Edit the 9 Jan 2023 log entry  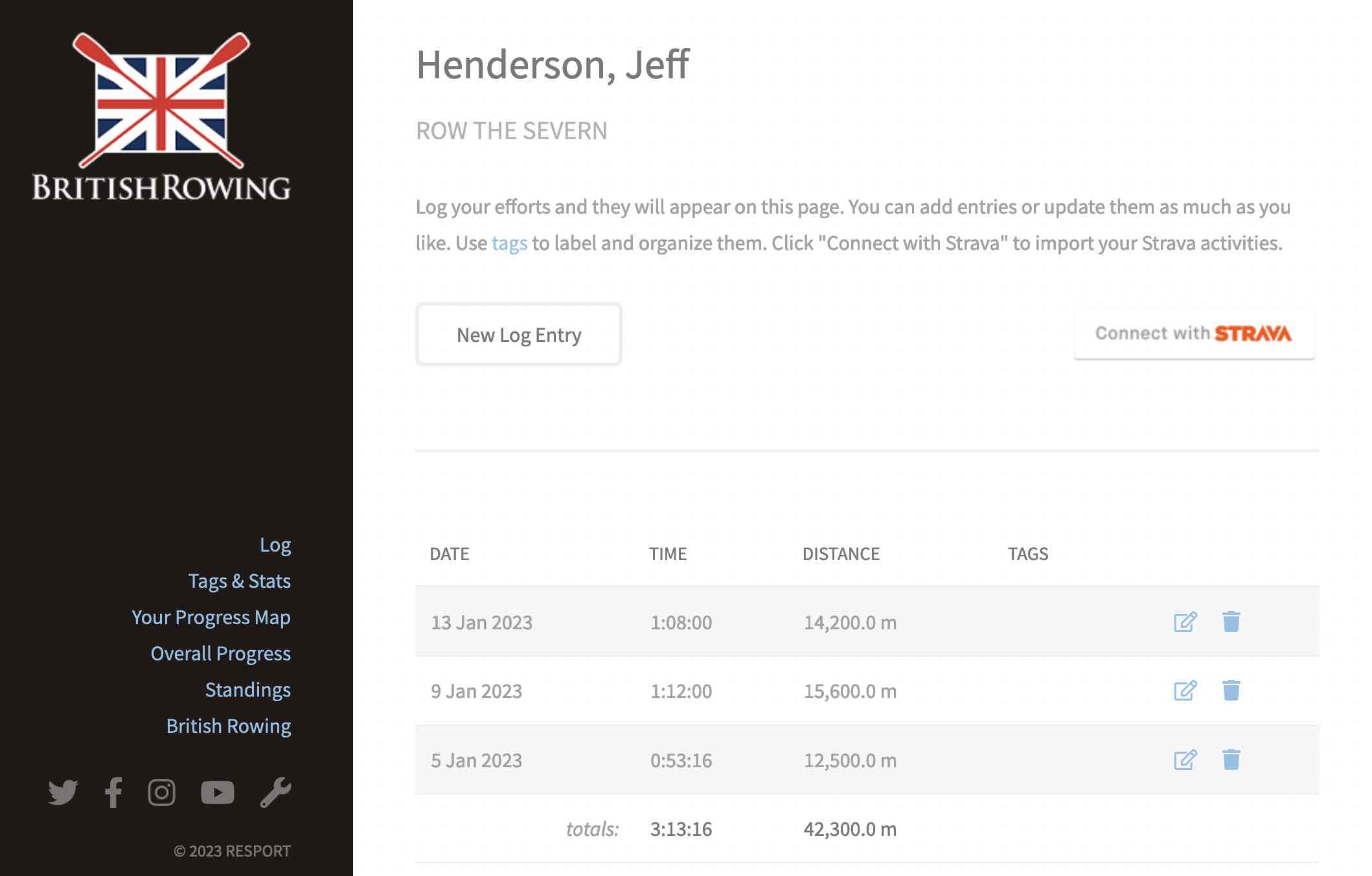coord(1185,691)
